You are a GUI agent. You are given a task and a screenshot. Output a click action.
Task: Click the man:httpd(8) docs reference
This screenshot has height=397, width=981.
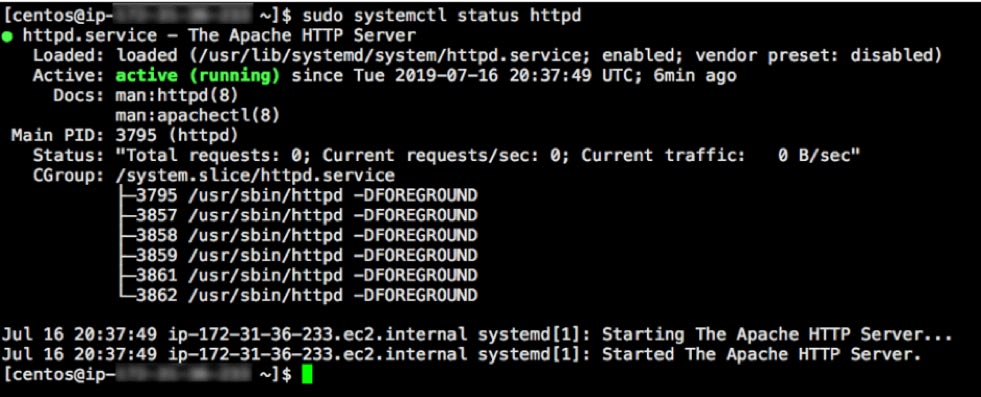click(x=177, y=96)
